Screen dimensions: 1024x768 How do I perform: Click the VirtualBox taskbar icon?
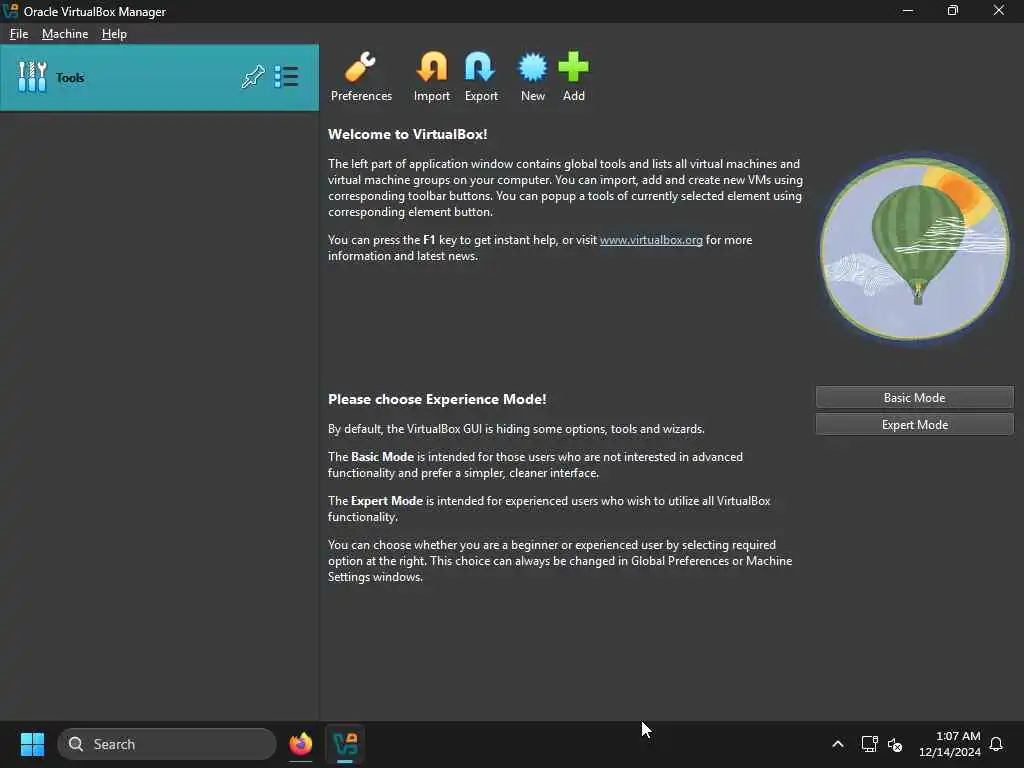click(345, 744)
